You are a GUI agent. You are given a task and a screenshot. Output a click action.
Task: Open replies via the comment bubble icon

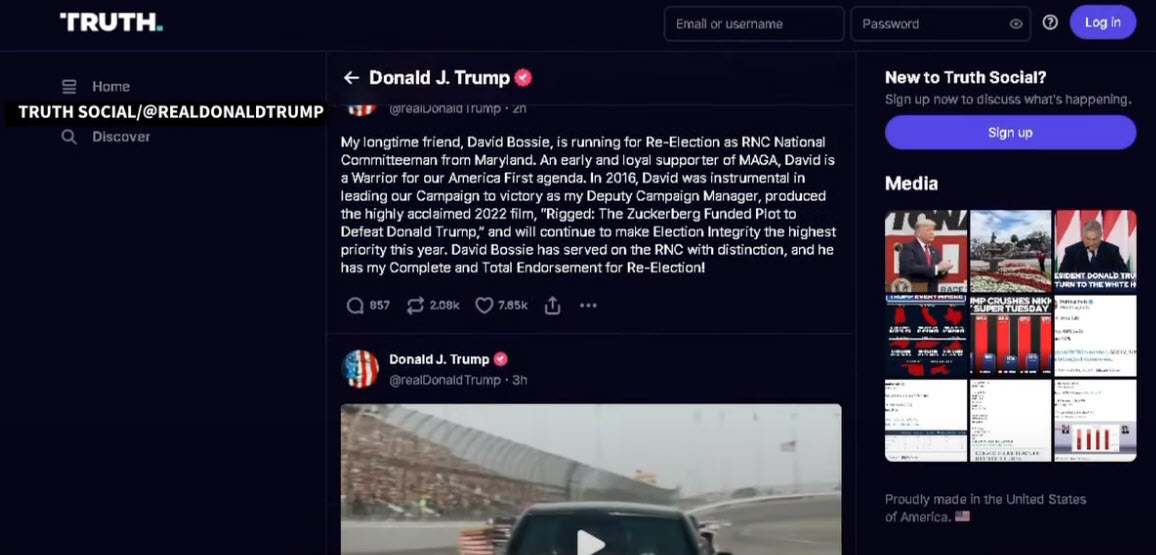(x=355, y=305)
